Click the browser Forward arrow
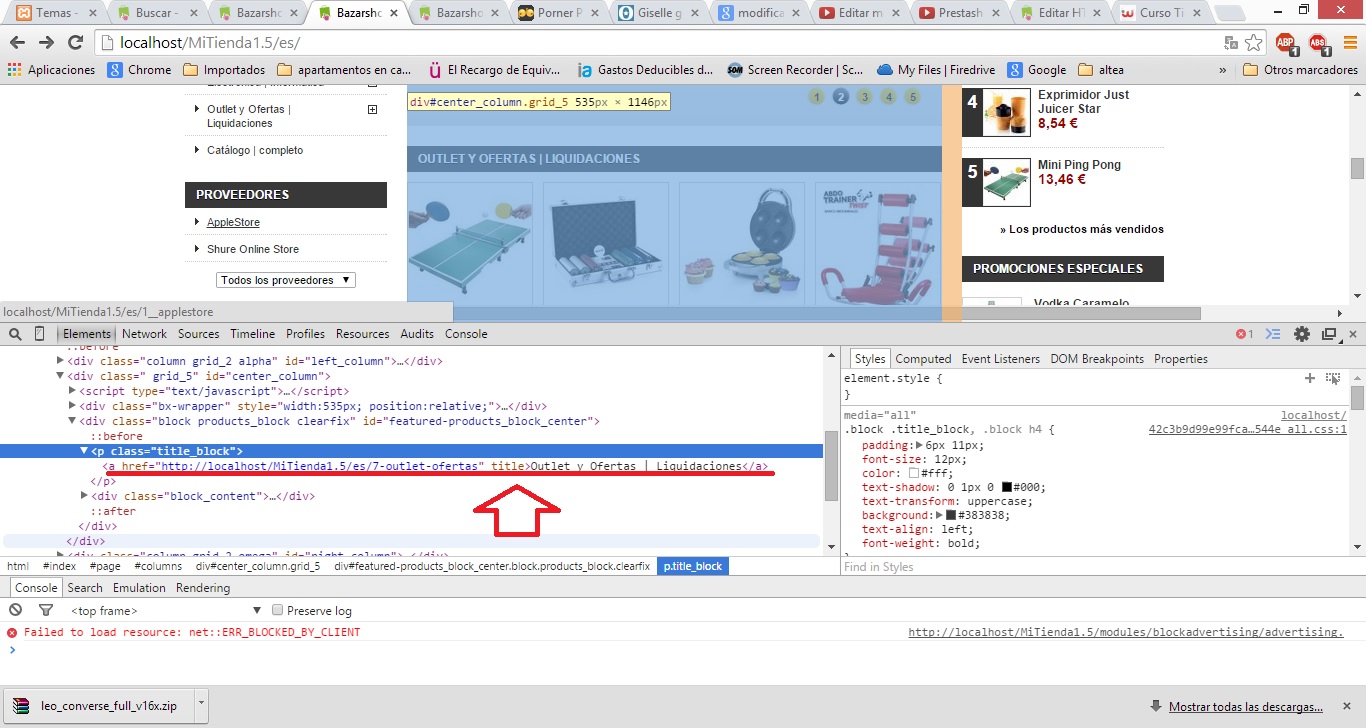This screenshot has width=1366, height=728. 46,43
